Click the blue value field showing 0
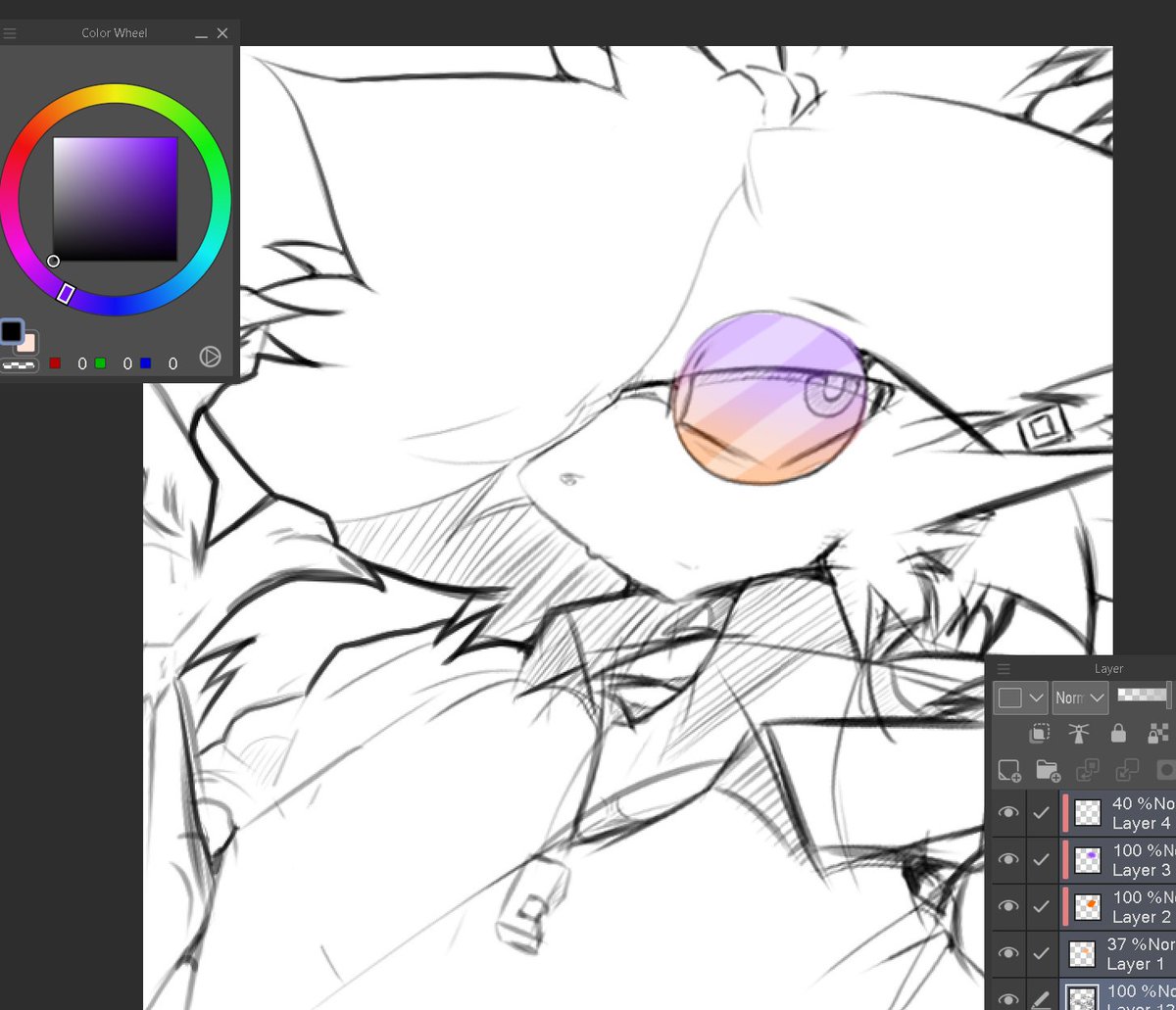This screenshot has width=1176, height=1010. [172, 363]
